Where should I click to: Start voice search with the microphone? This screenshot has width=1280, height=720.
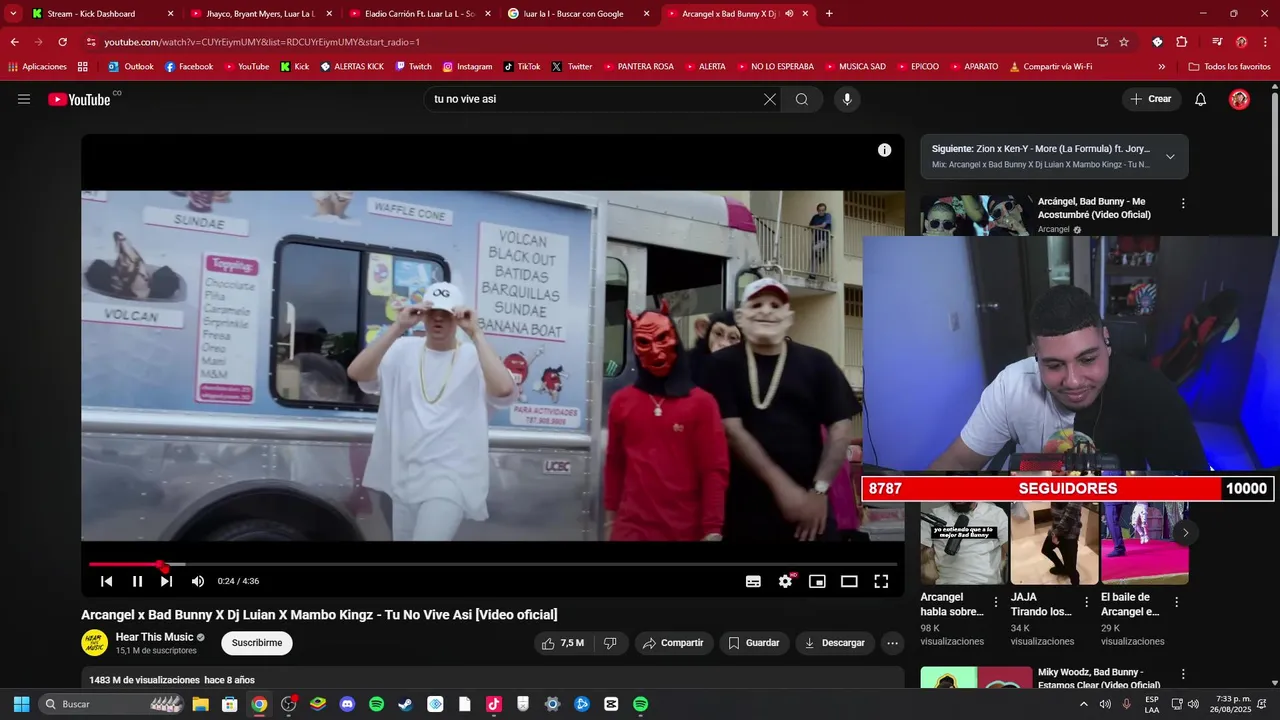pos(847,99)
